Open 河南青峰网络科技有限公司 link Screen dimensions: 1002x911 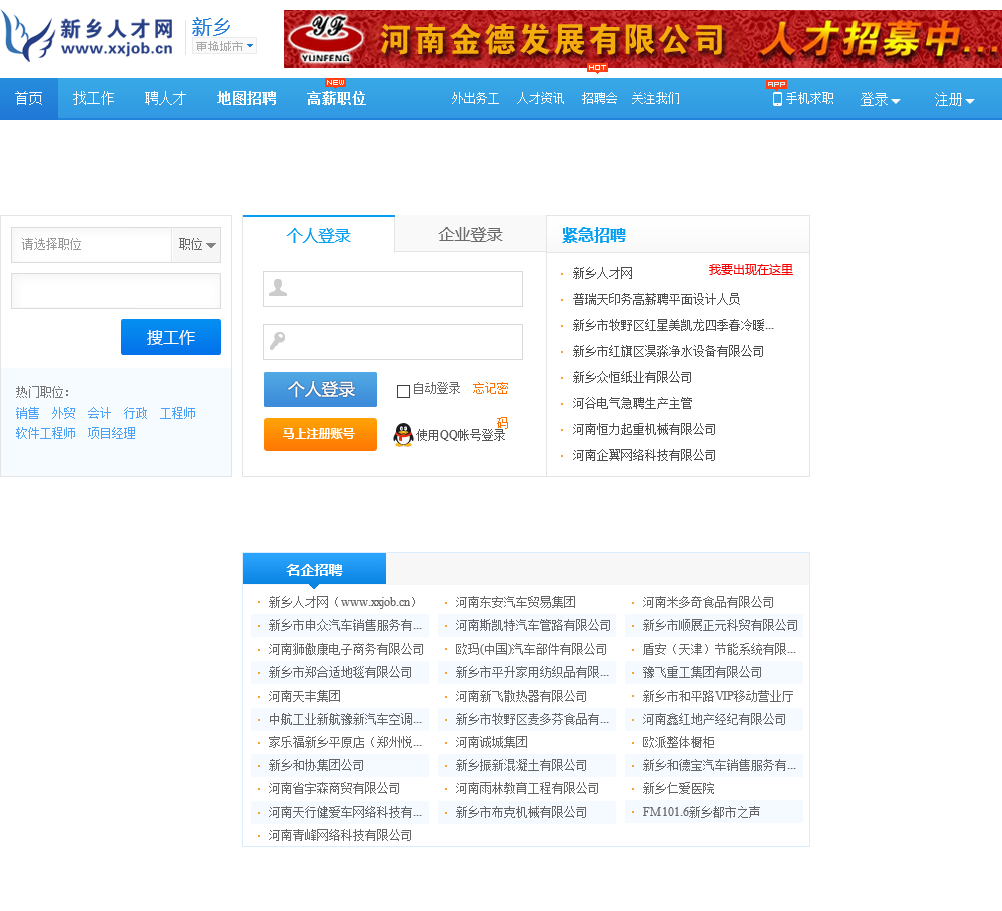[340, 836]
